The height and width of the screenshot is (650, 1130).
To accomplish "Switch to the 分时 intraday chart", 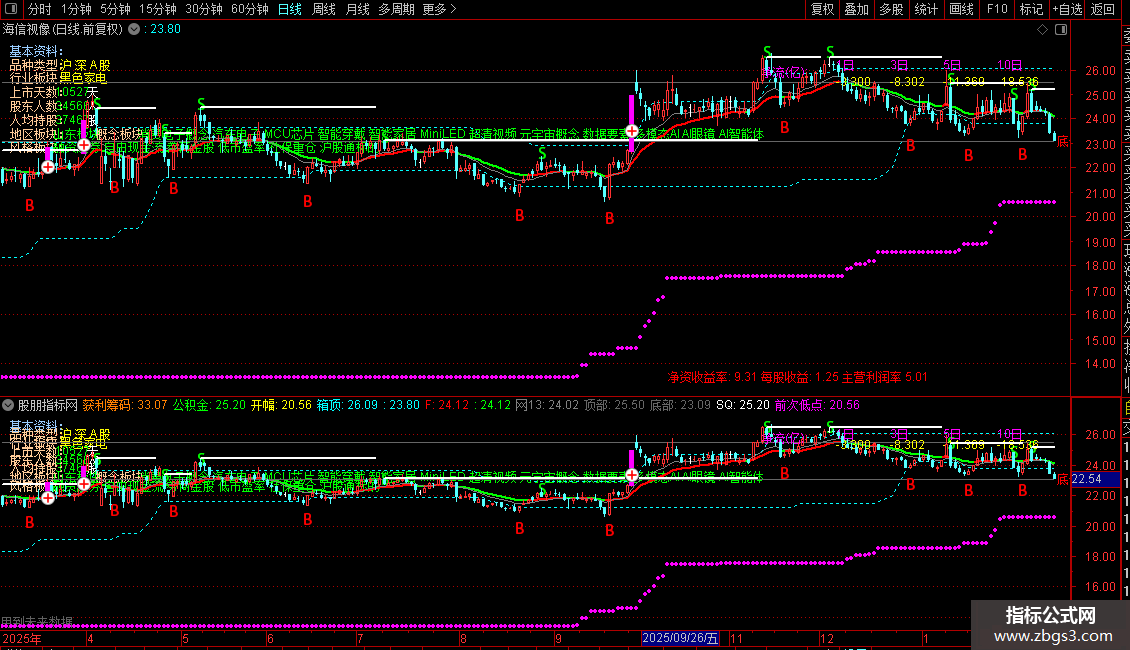I will click(x=40, y=9).
